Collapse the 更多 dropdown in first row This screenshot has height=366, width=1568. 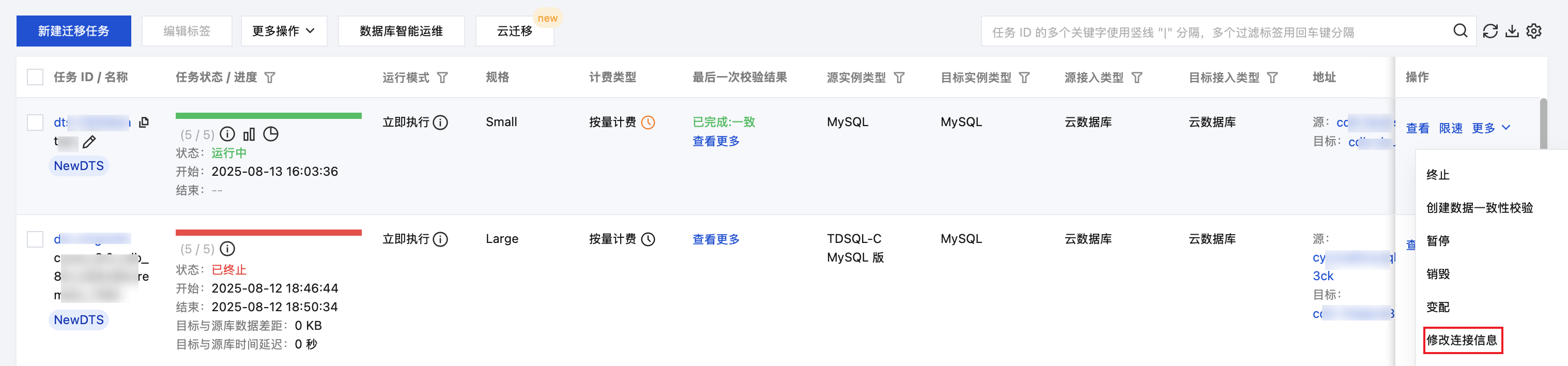pos(1490,128)
